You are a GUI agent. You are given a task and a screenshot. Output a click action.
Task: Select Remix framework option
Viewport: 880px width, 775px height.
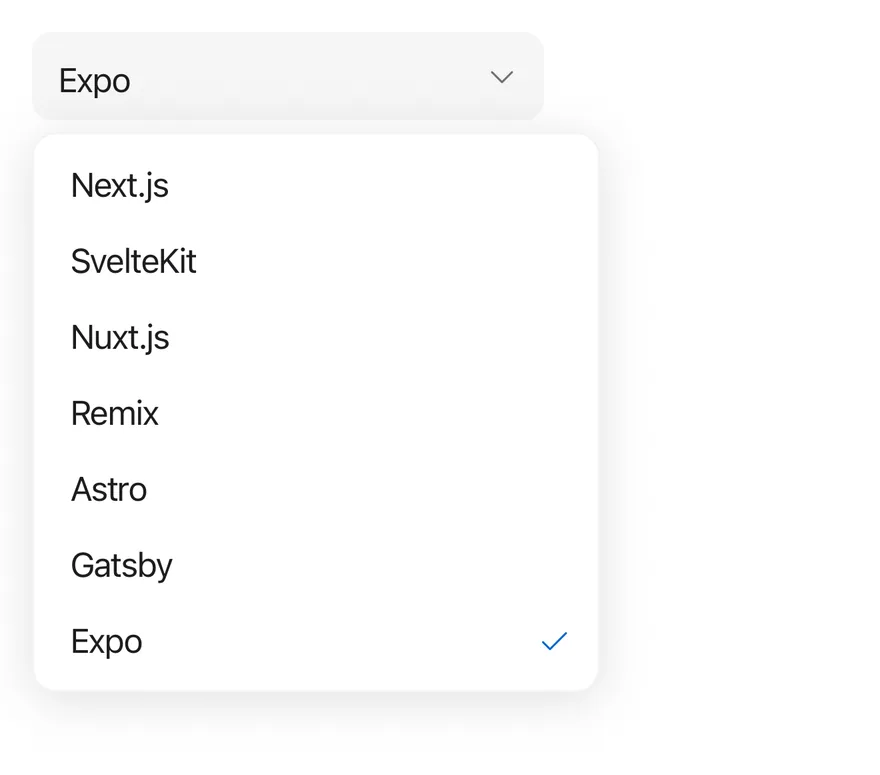[316, 414]
